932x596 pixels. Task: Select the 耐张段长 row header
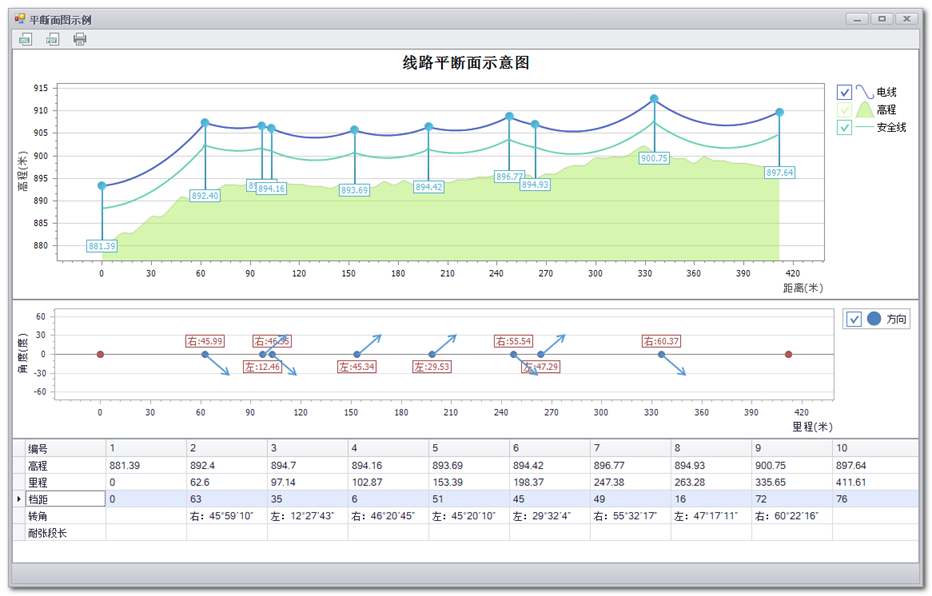(x=65, y=533)
